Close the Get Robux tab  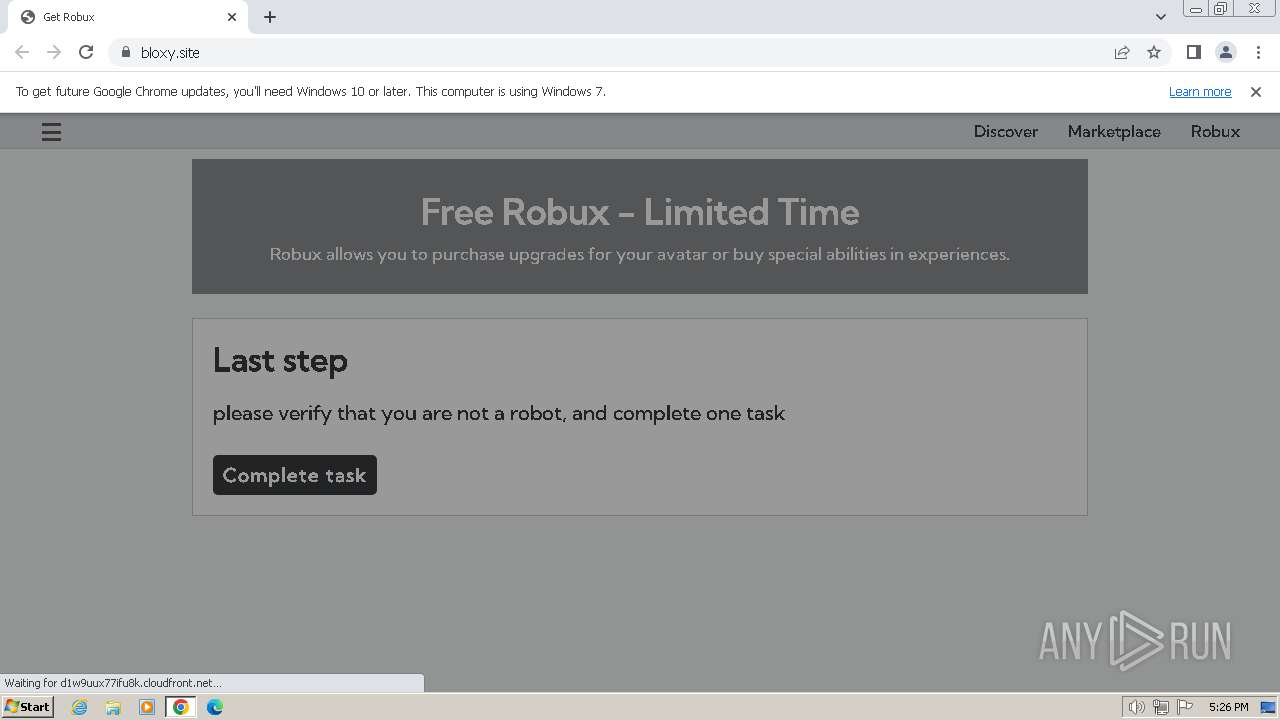click(232, 17)
